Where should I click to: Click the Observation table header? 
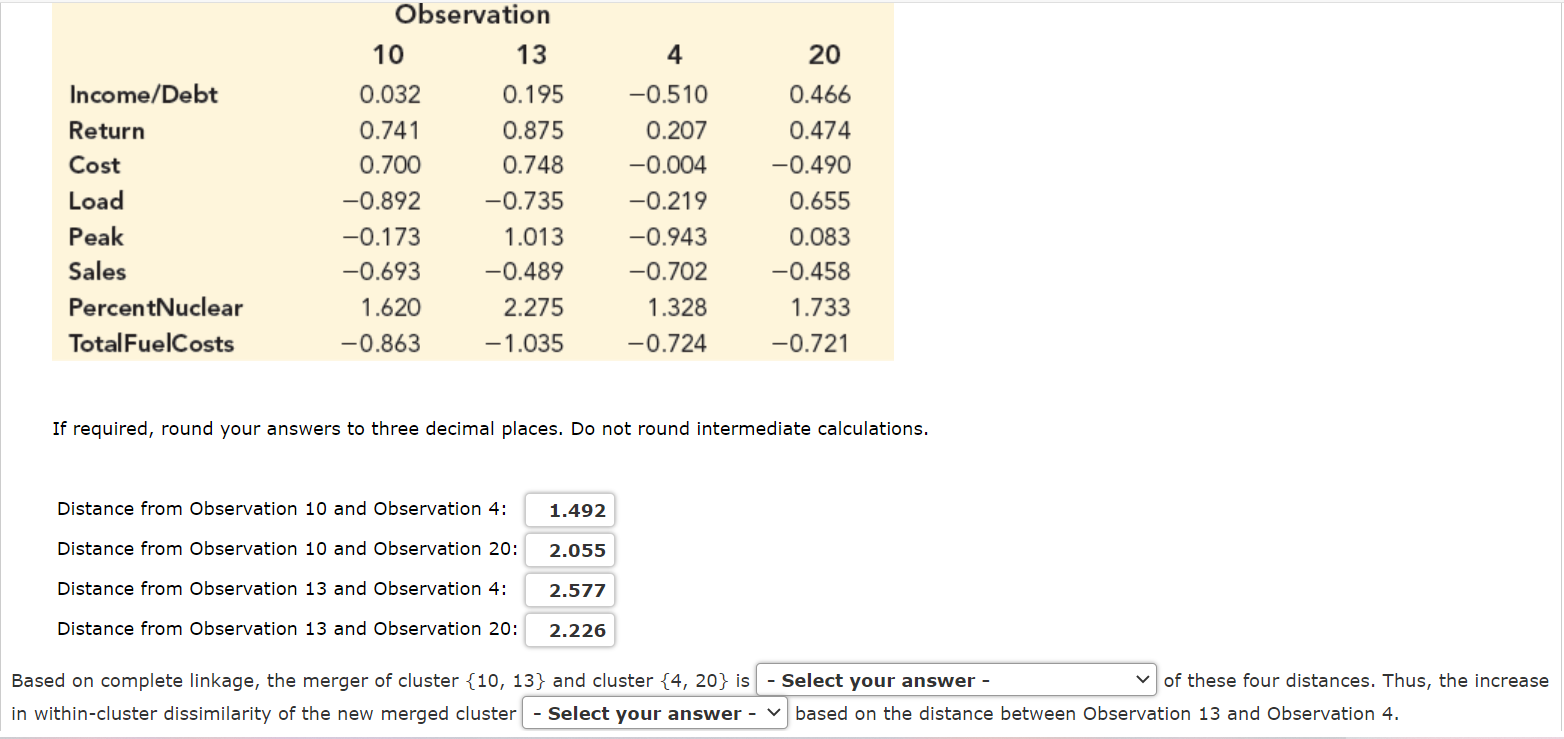coord(472,14)
